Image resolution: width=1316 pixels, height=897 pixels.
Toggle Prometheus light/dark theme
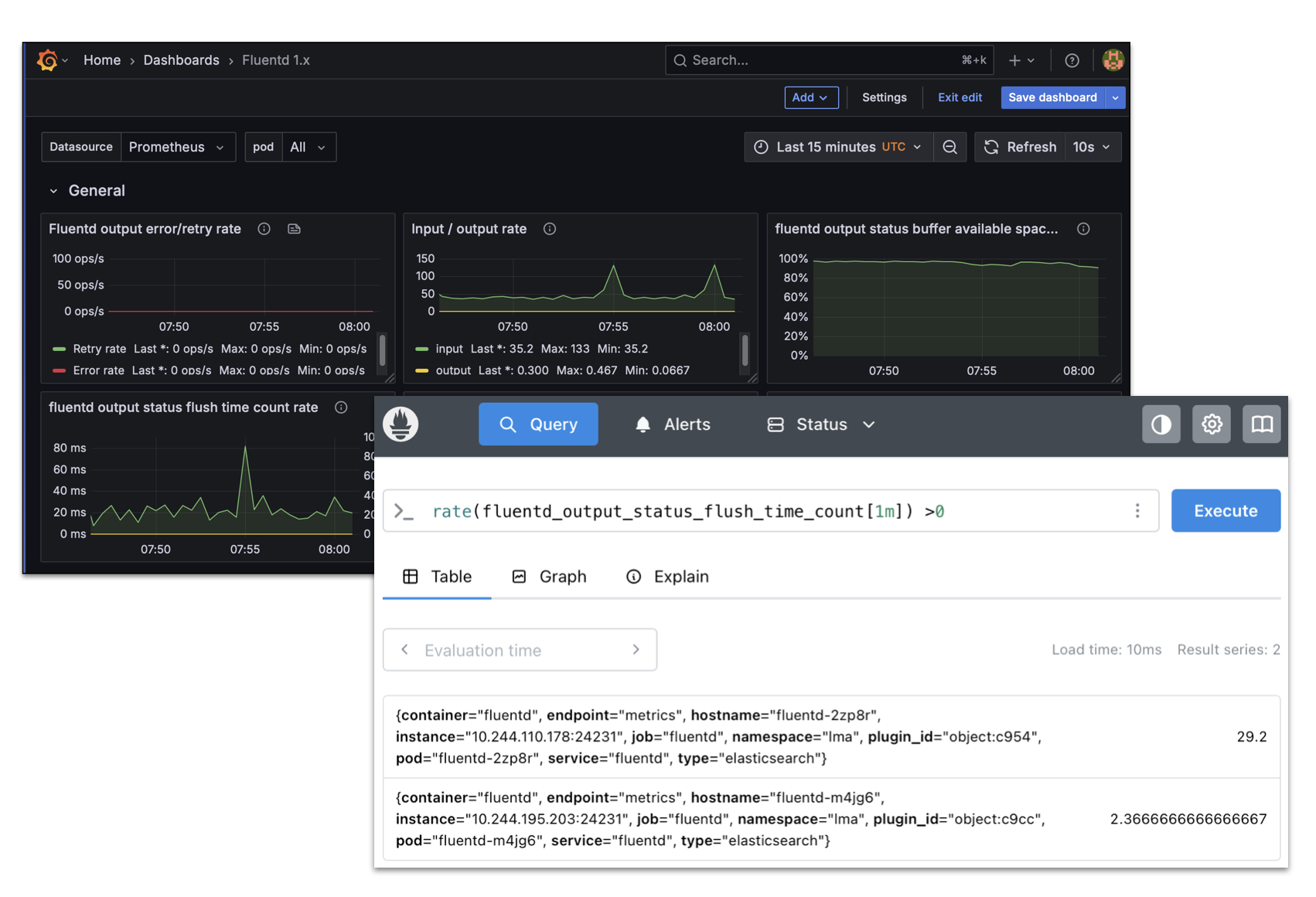point(1161,424)
